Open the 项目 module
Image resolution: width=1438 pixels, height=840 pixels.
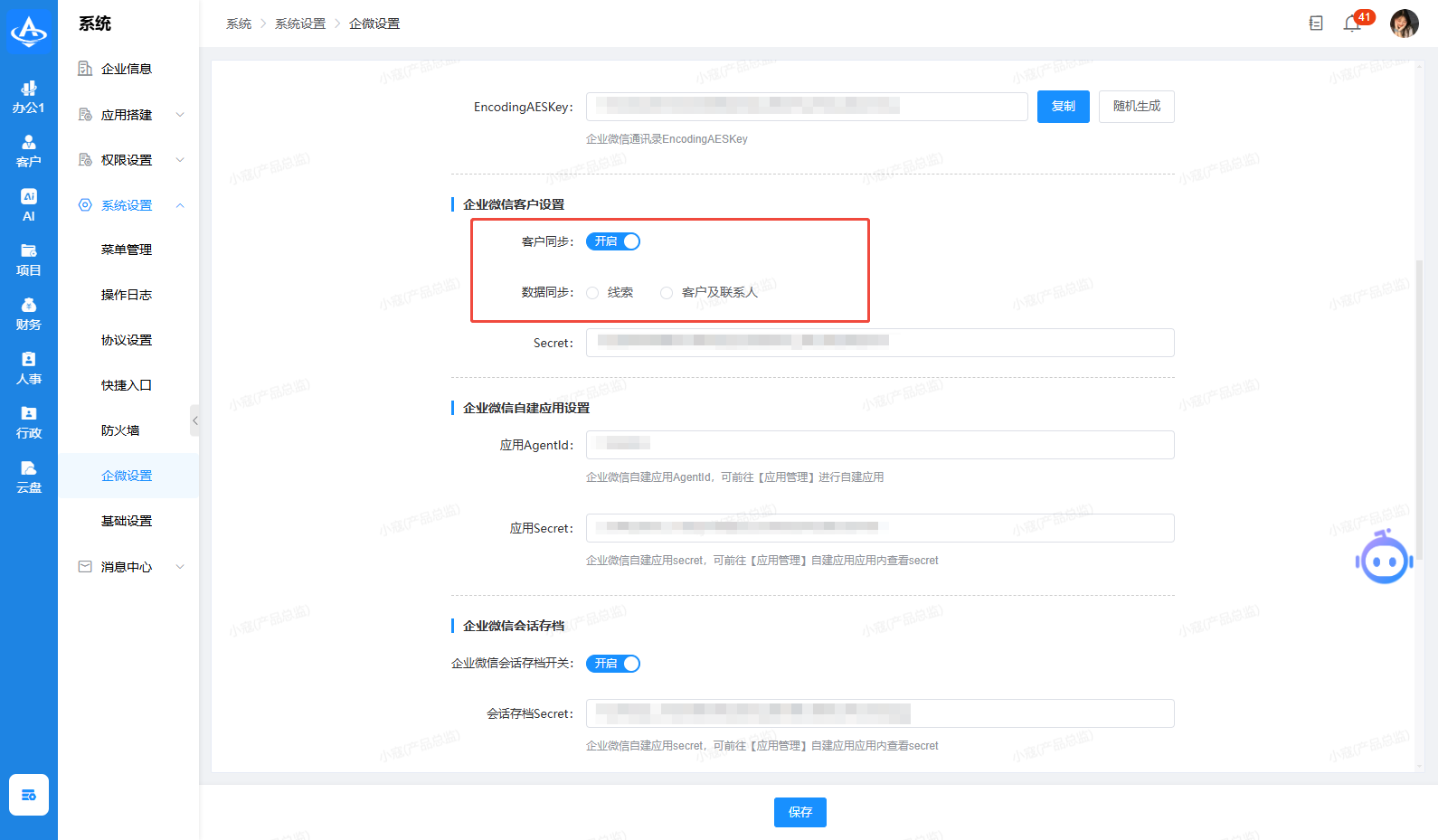[x=29, y=260]
